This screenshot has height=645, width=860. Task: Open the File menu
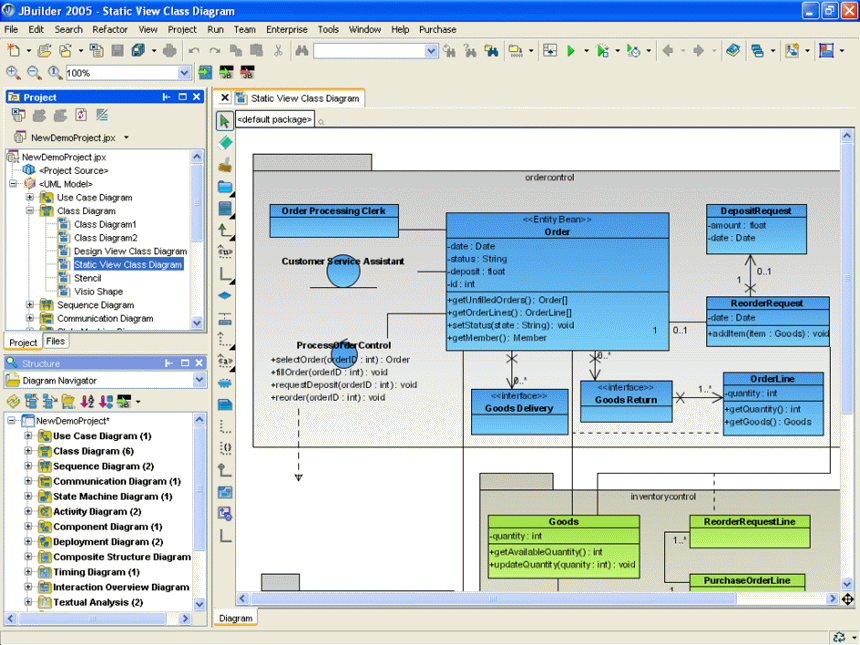coord(11,30)
